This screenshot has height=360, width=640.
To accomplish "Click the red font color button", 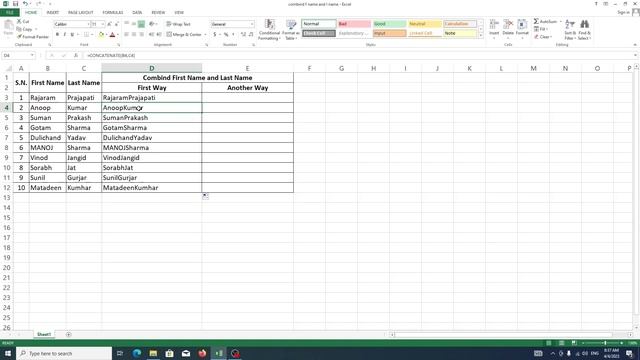I will click(113, 35).
